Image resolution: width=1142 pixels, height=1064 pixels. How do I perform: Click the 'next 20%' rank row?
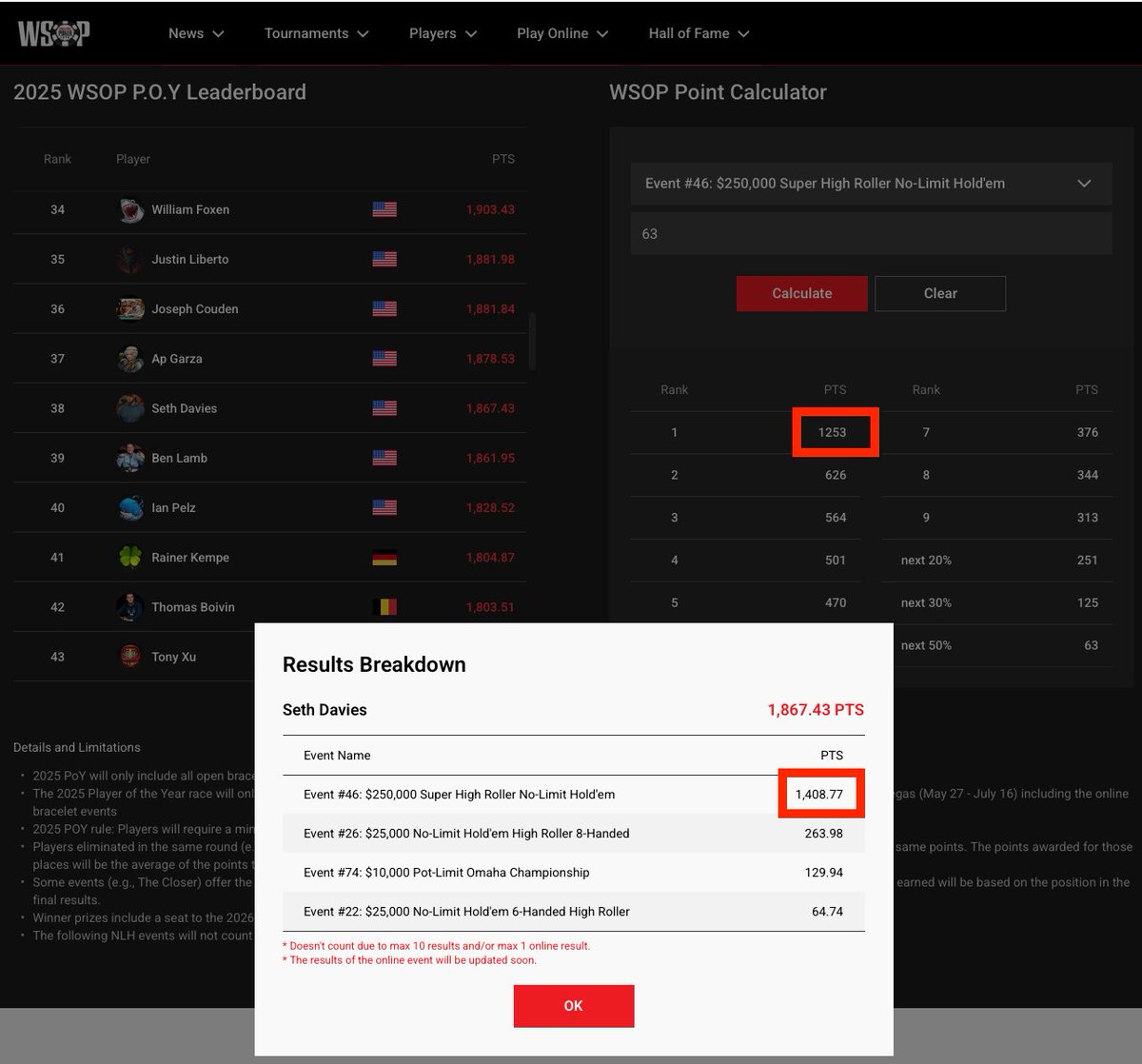coord(996,561)
